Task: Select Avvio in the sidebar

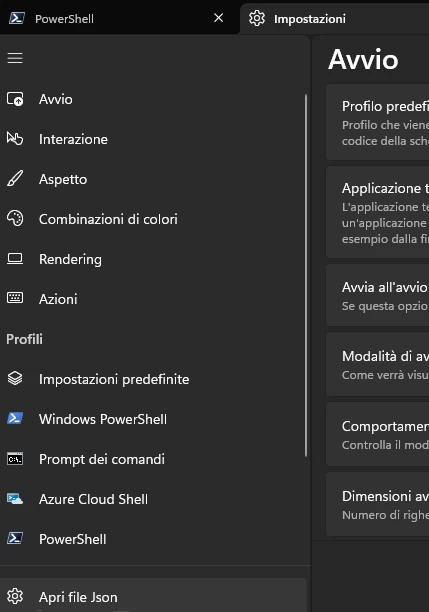Action: point(153,99)
